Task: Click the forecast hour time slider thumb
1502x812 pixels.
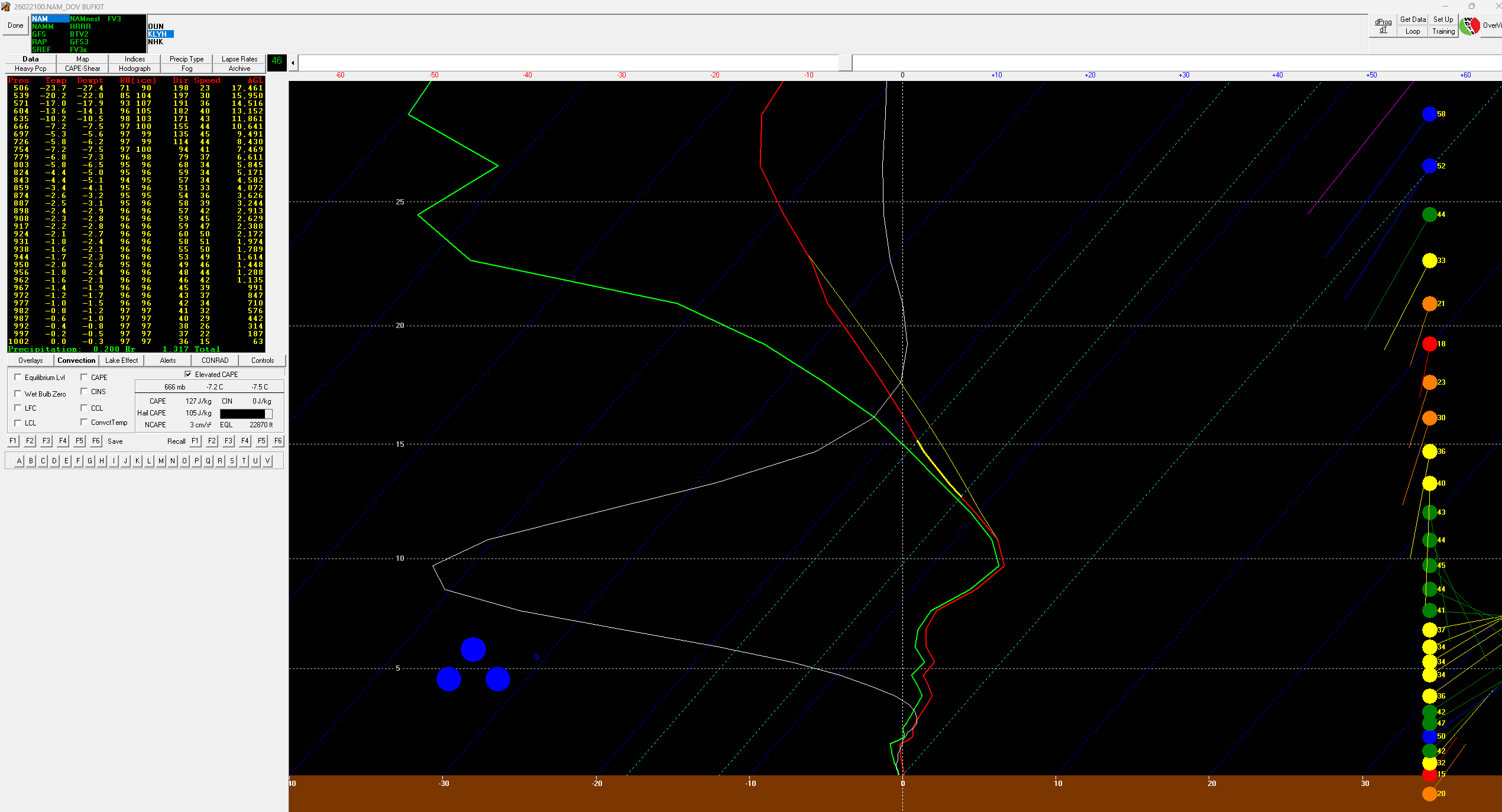Action: click(x=846, y=62)
